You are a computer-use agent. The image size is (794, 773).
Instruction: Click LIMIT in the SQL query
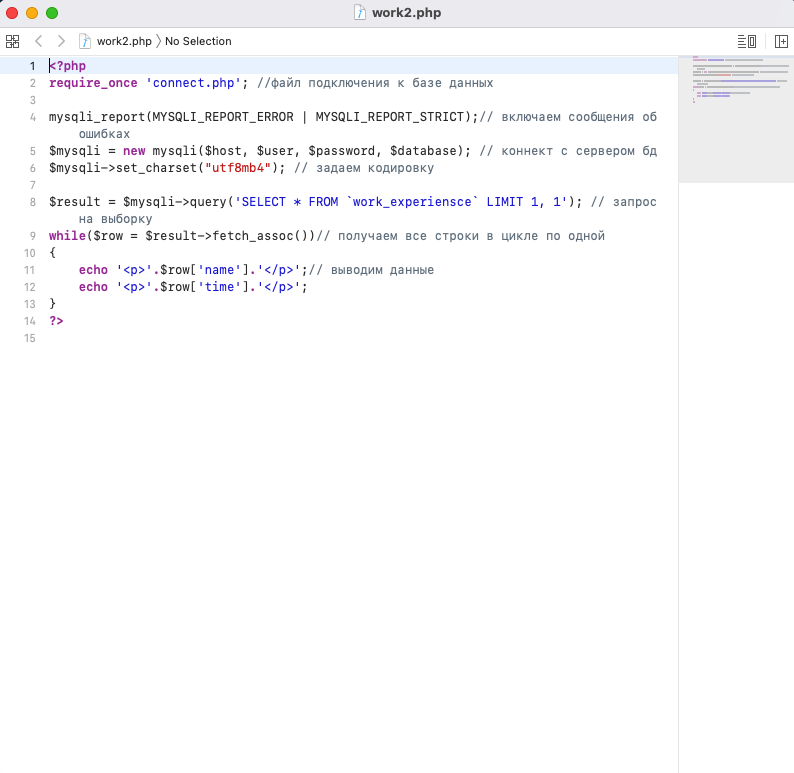505,202
